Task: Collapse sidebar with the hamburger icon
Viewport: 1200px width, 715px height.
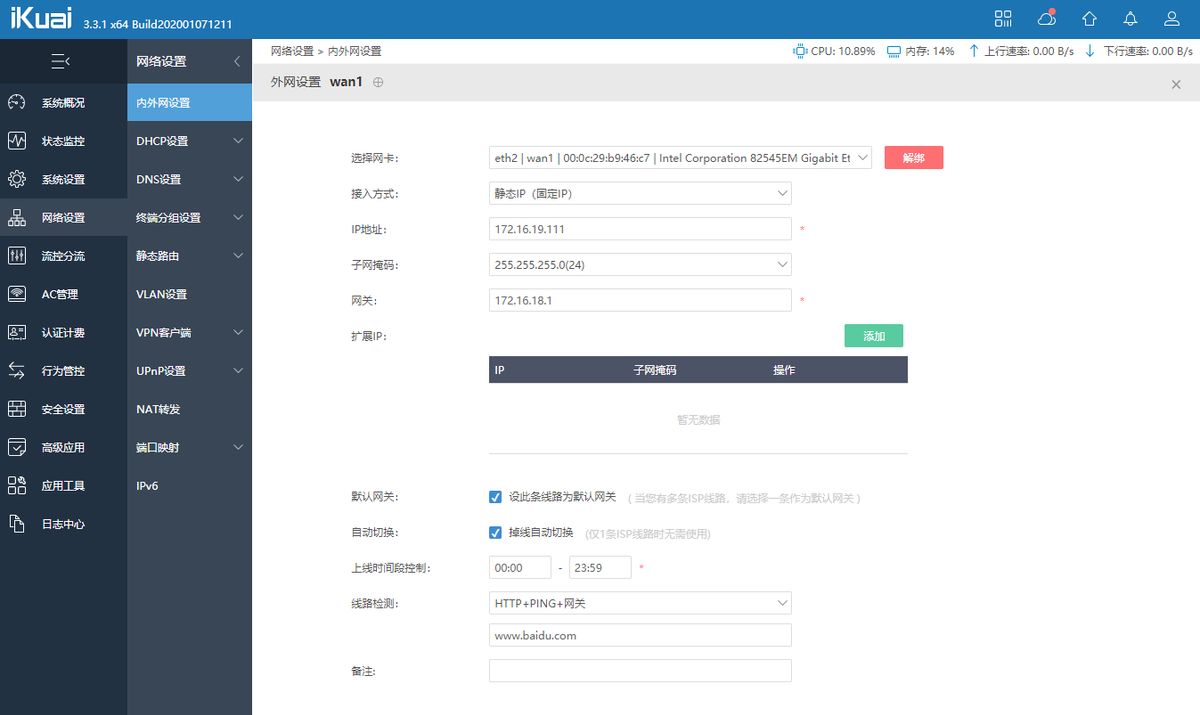Action: [x=61, y=61]
